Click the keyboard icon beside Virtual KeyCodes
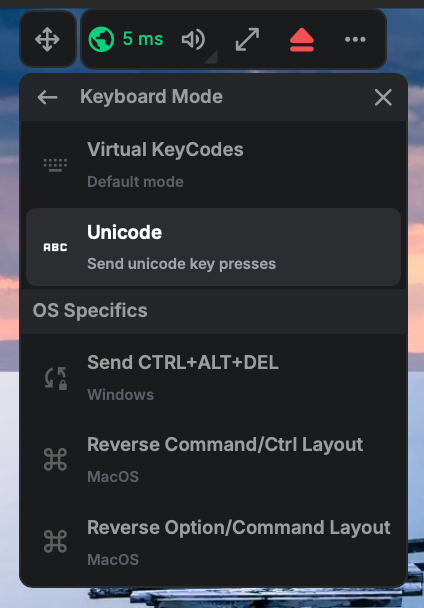 tap(55, 166)
